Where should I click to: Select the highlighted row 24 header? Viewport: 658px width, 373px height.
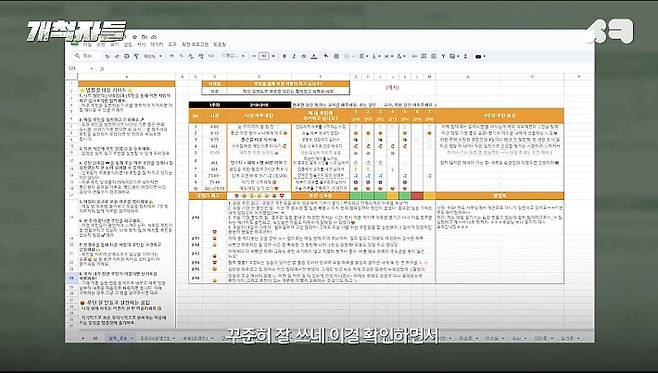71,278
